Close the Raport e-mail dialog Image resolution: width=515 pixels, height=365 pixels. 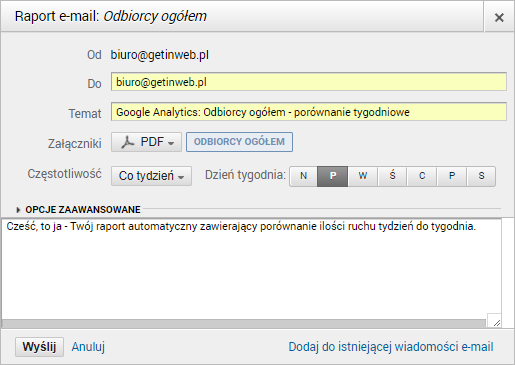499,17
